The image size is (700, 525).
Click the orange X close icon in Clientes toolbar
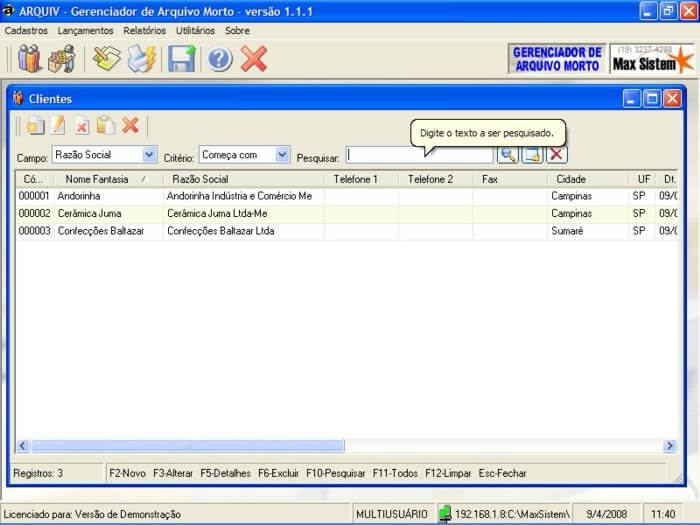(130, 125)
